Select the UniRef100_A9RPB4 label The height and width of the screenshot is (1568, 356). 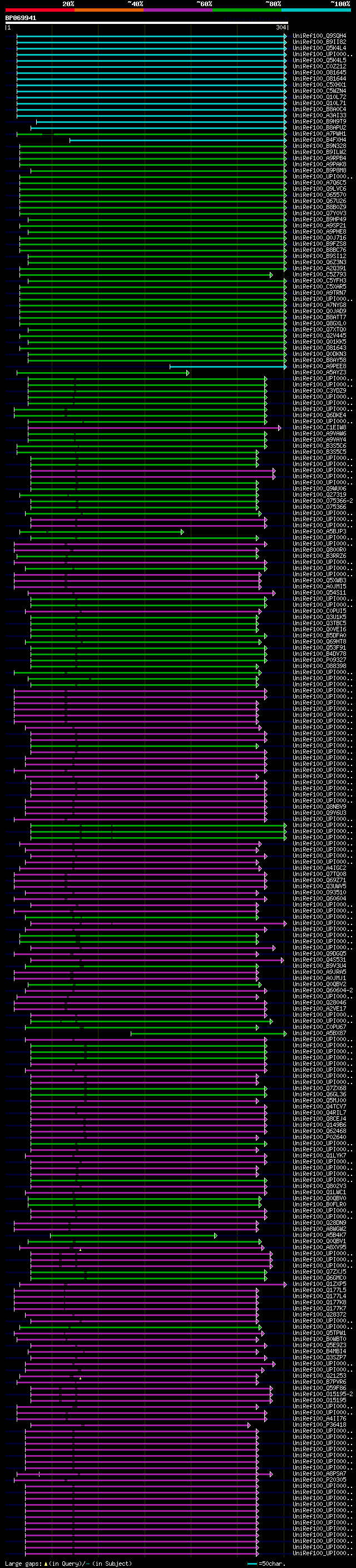(x=319, y=159)
